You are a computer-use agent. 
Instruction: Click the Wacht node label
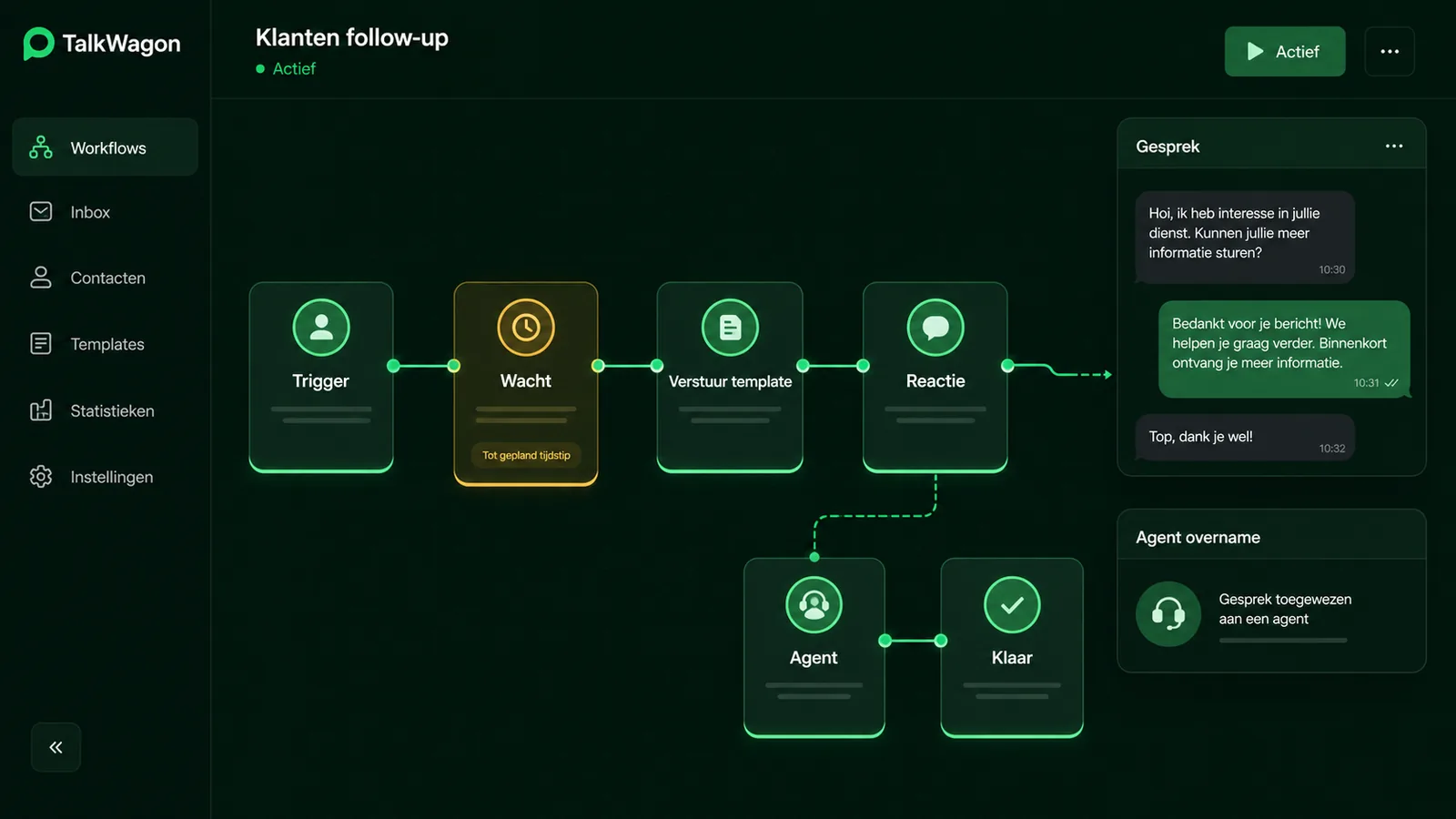(x=526, y=381)
